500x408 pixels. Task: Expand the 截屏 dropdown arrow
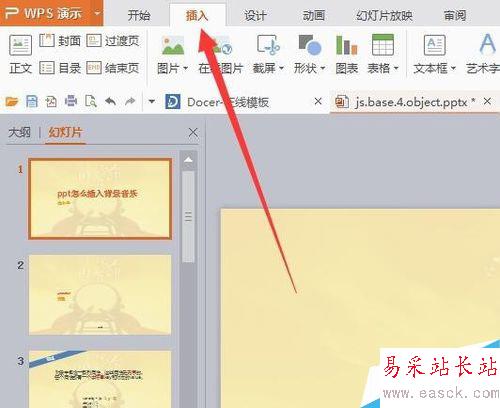281,68
